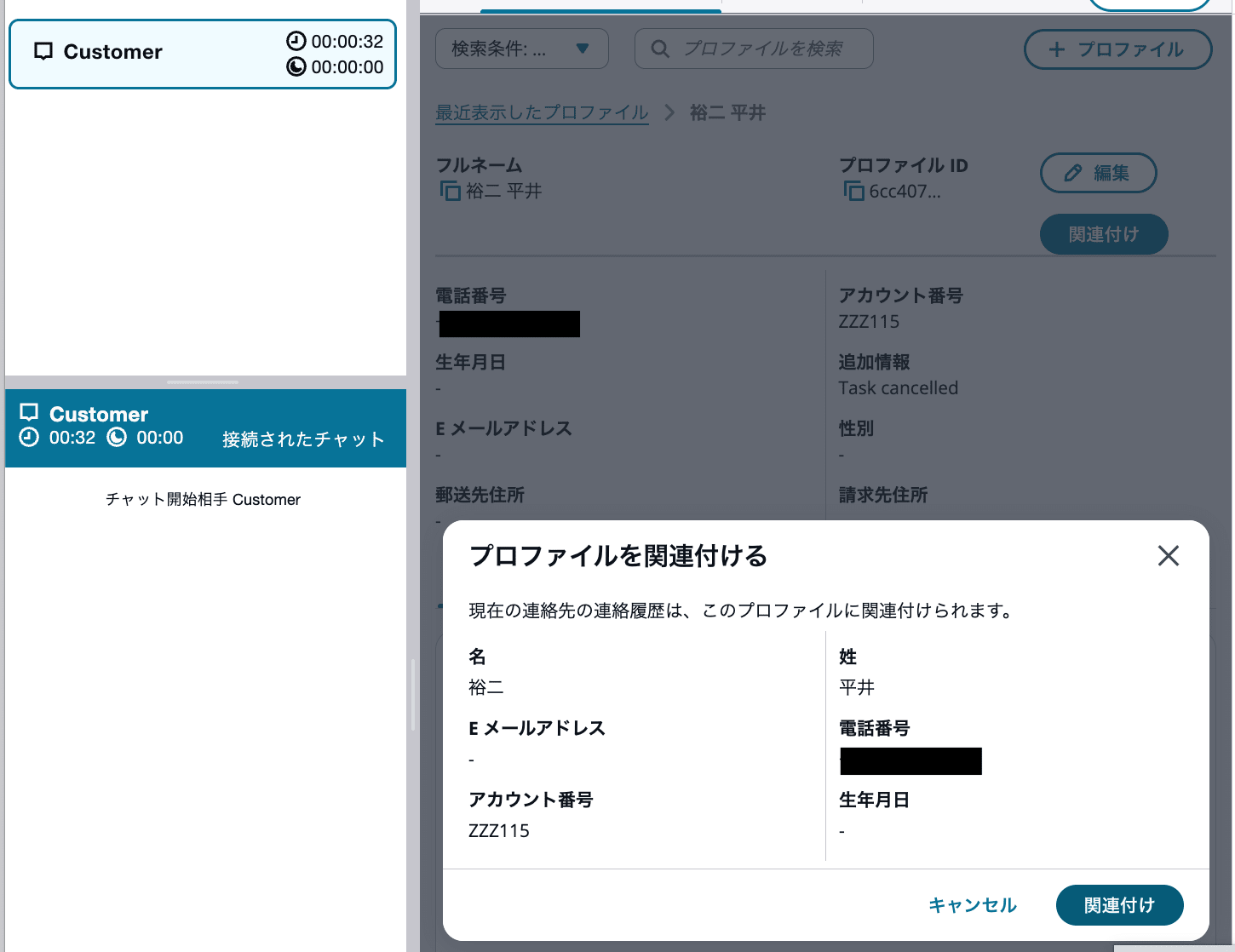Click the magnifying glass search icon
The image size is (1235, 952).
pyautogui.click(x=660, y=49)
